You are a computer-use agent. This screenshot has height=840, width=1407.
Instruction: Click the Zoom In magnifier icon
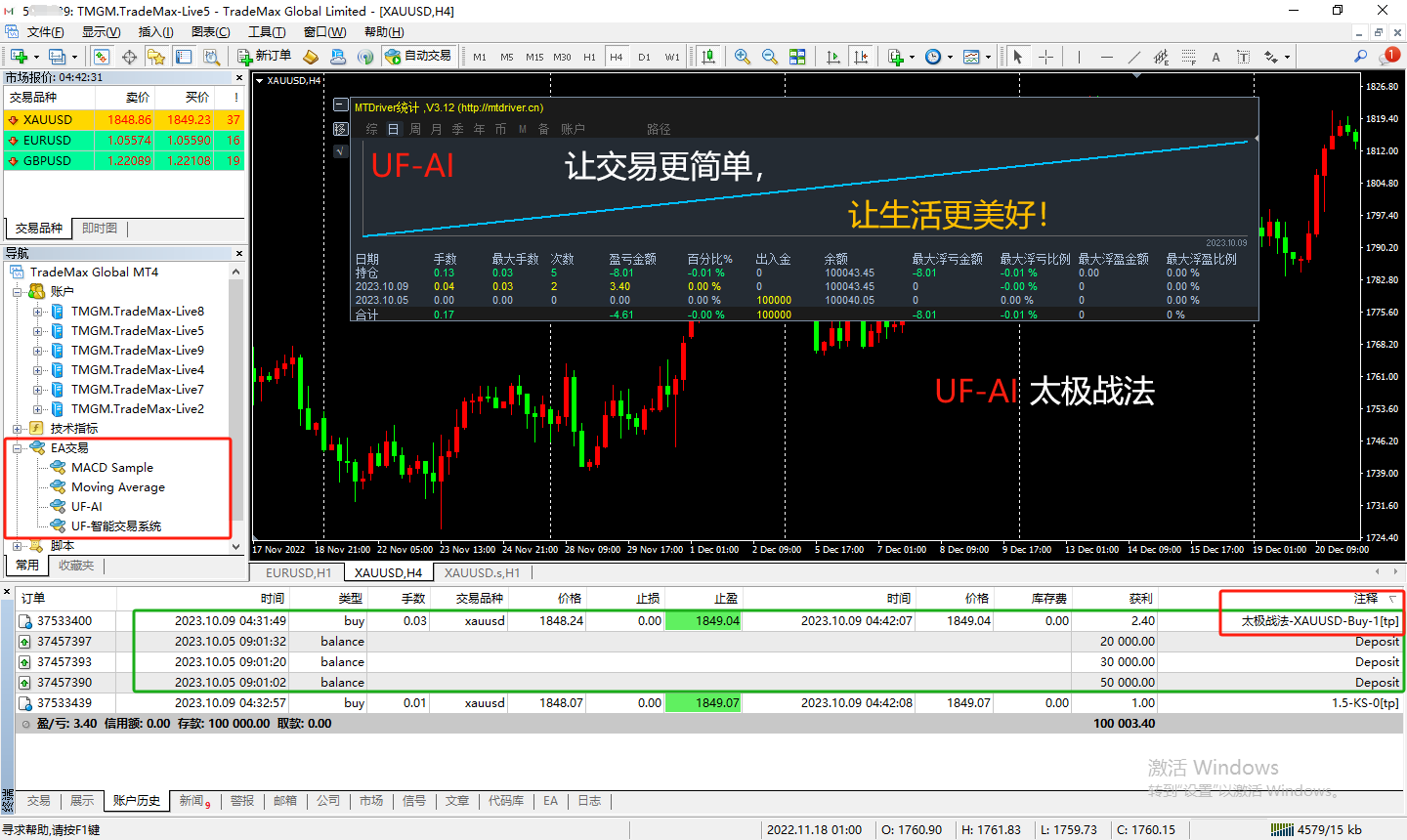click(743, 57)
